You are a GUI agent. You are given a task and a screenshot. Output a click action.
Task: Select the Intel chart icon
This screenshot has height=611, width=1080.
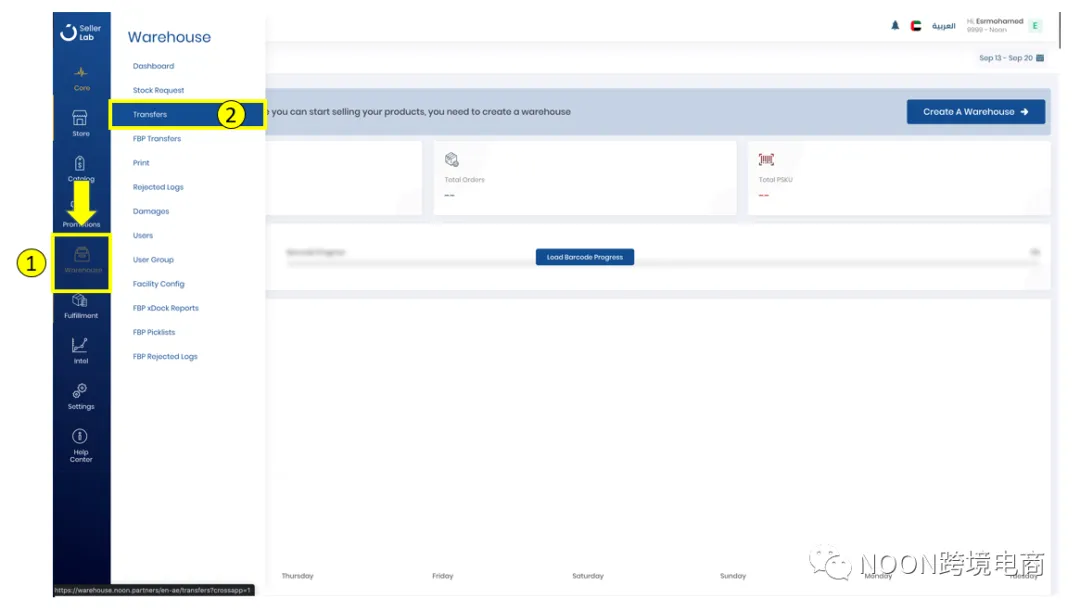[81, 347]
